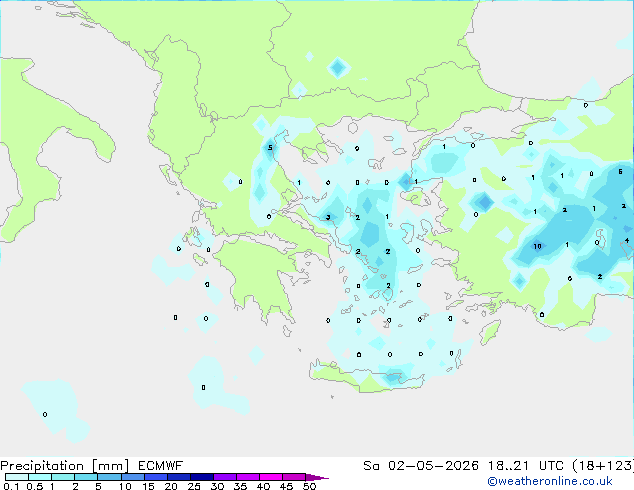Click the '[mm]' unit label
Viewport: 634px width, 490px height.
(110, 466)
